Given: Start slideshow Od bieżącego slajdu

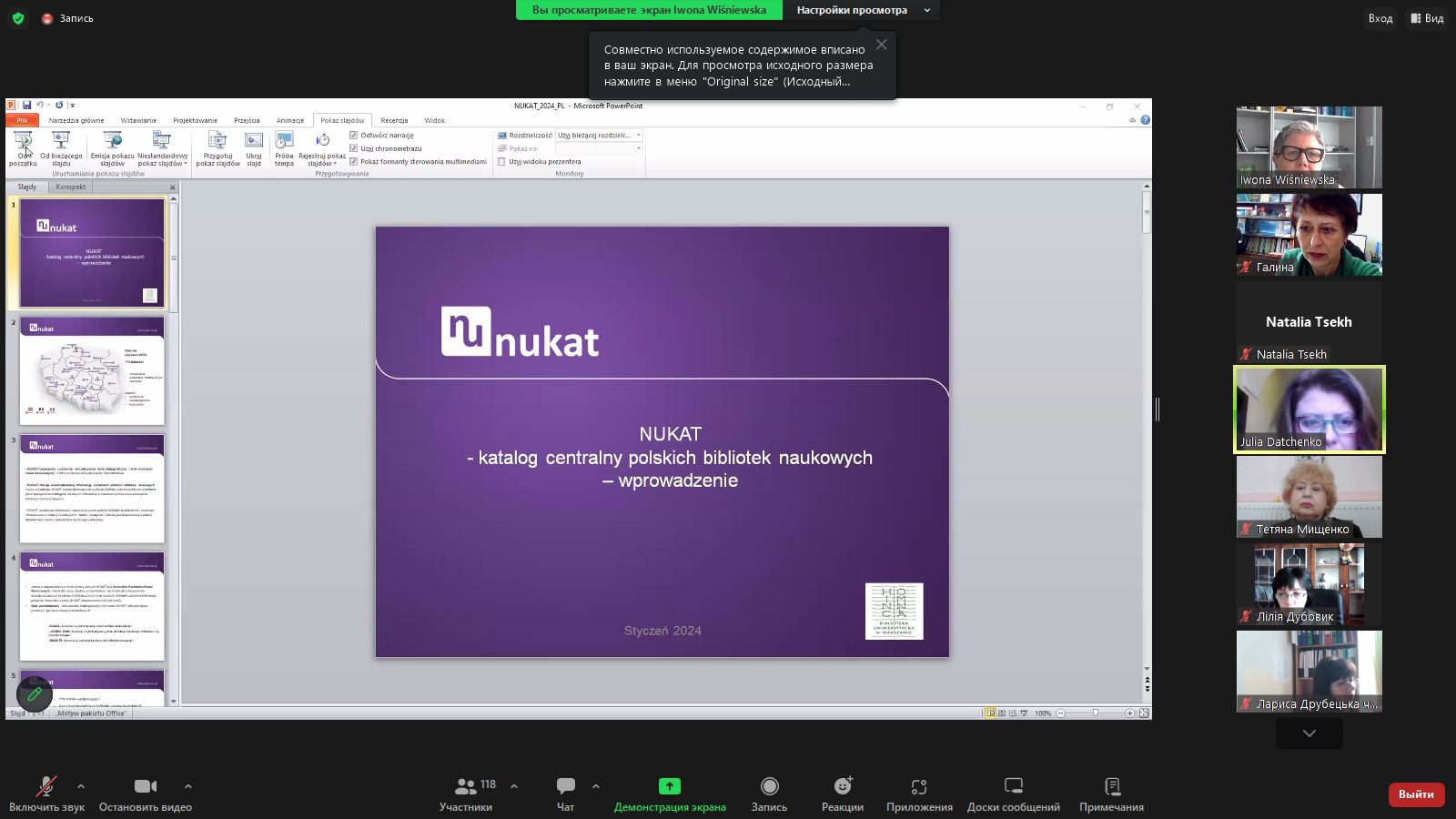Looking at the screenshot, I should pos(61,148).
